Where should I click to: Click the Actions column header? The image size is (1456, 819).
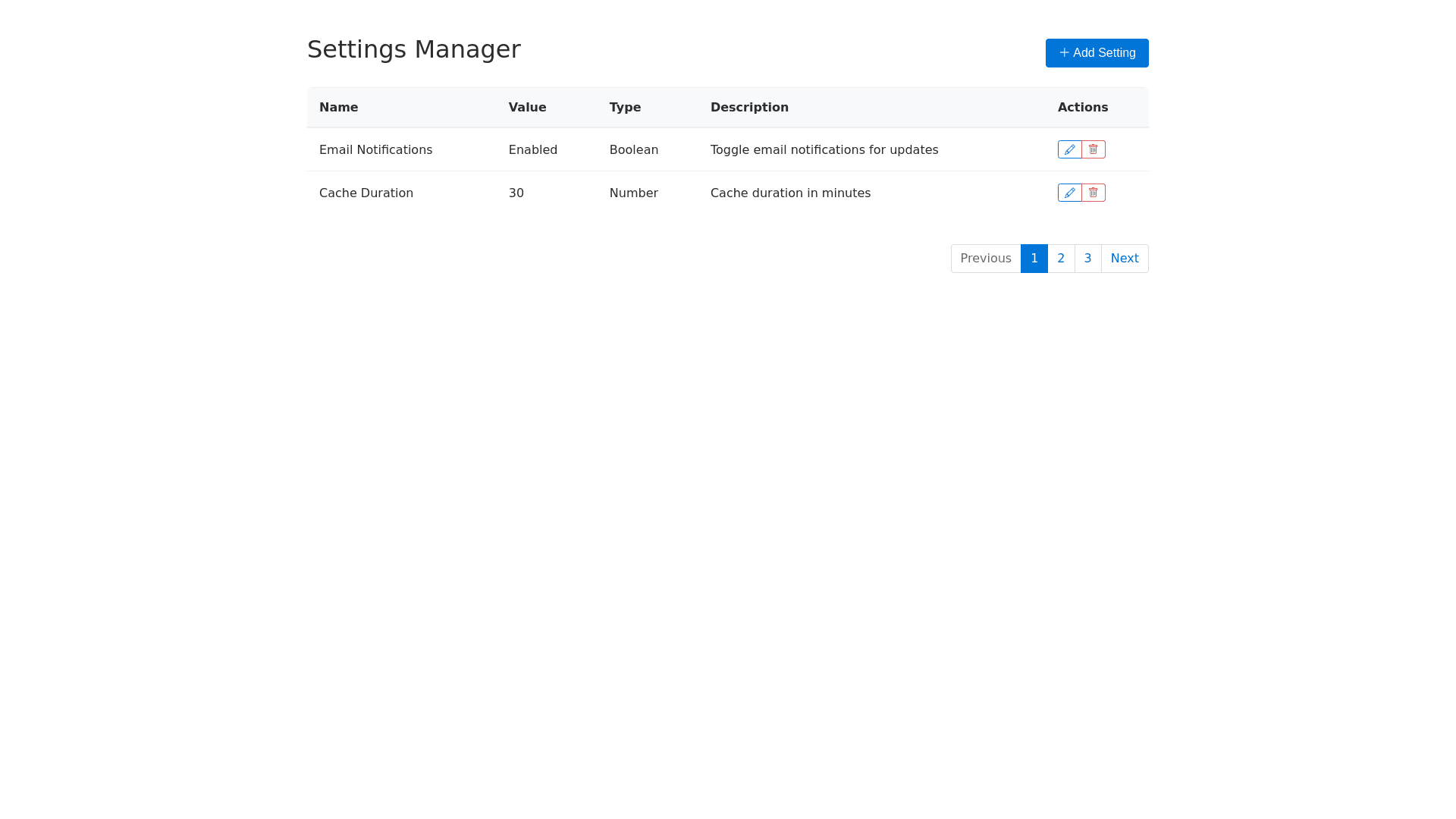[1082, 108]
